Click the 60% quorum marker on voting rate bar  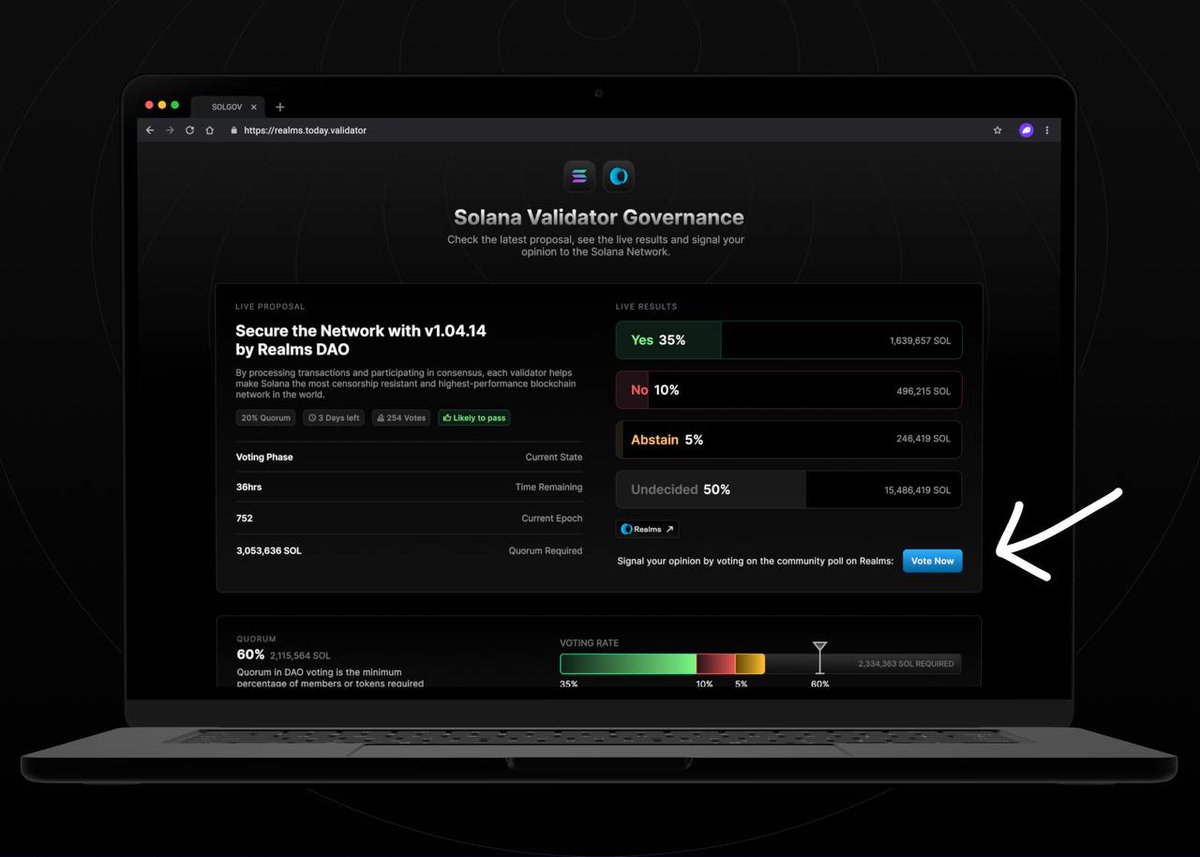(x=820, y=658)
